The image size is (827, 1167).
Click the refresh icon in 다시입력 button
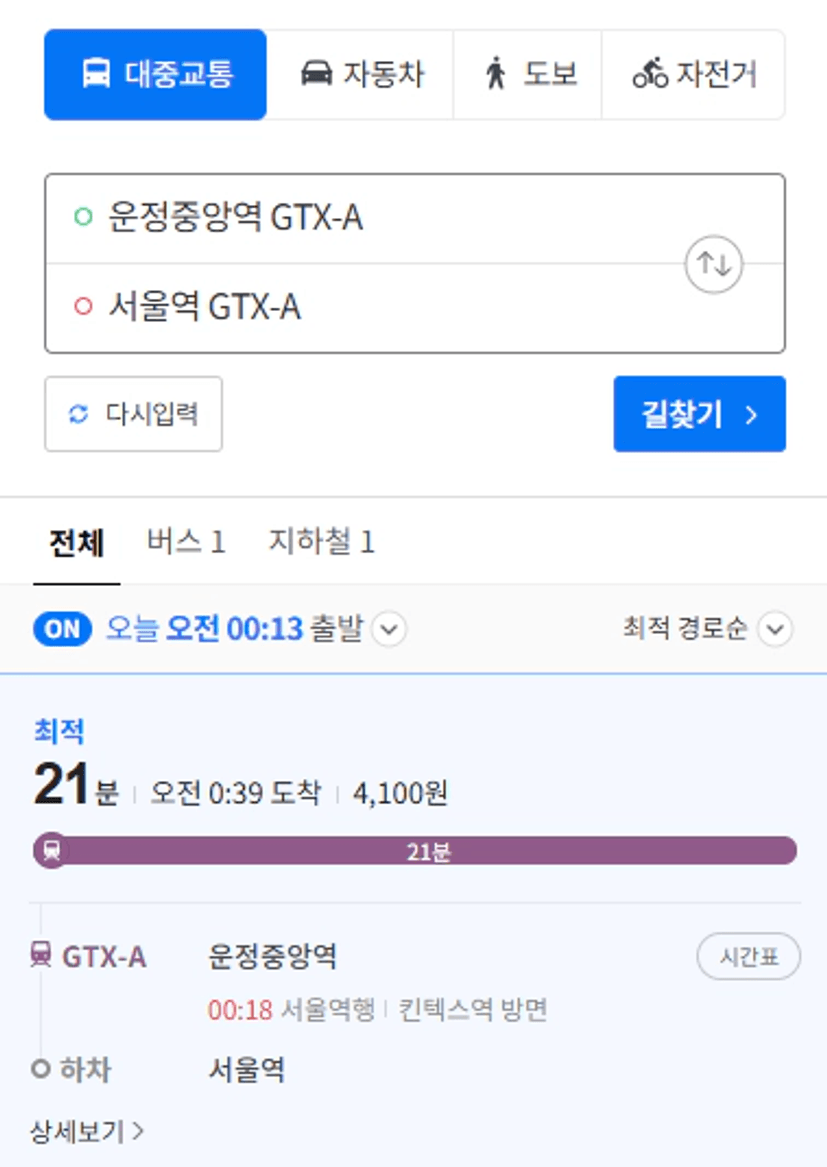click(78, 414)
